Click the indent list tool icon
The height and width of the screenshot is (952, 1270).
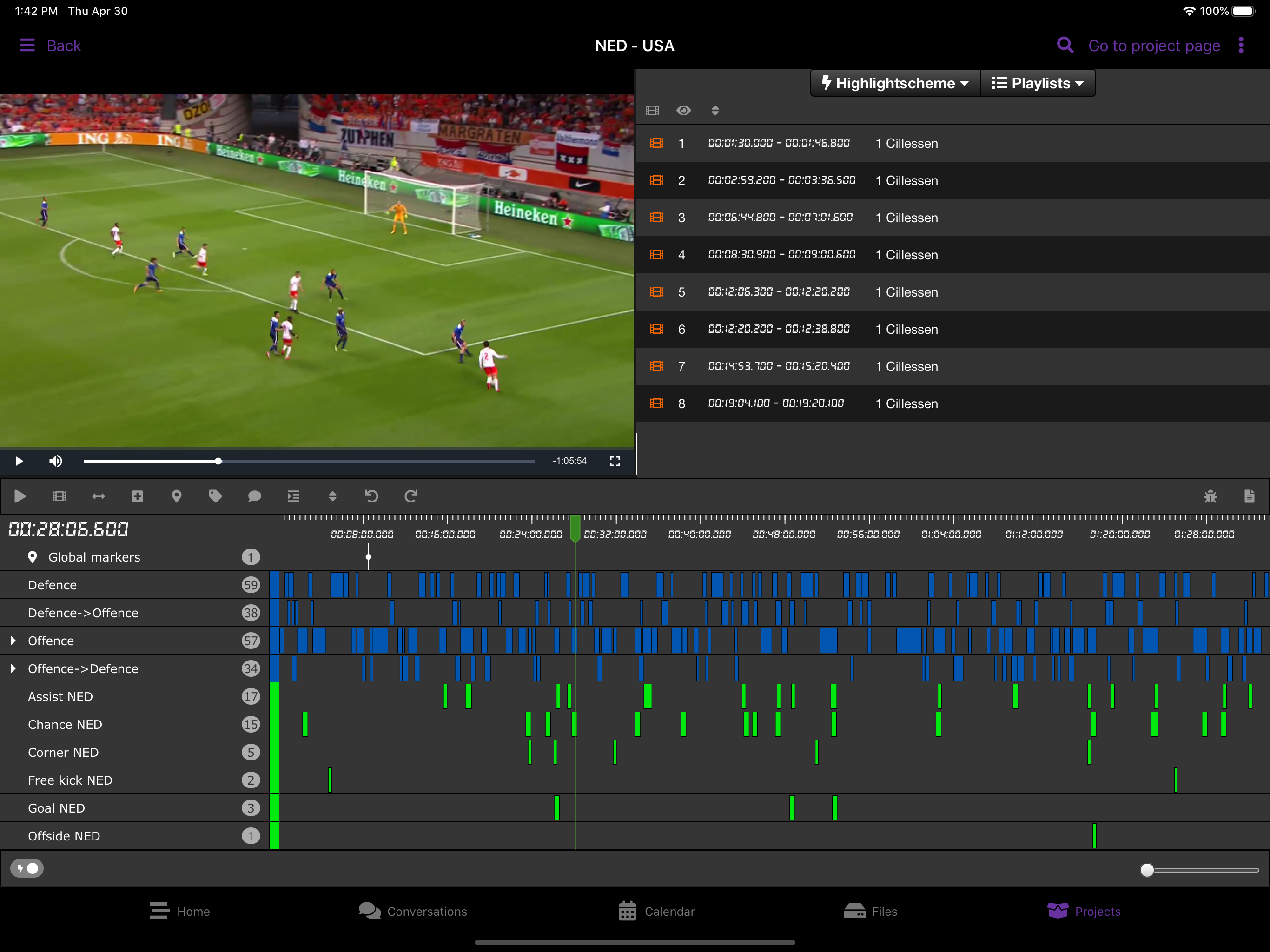pyautogui.click(x=293, y=496)
